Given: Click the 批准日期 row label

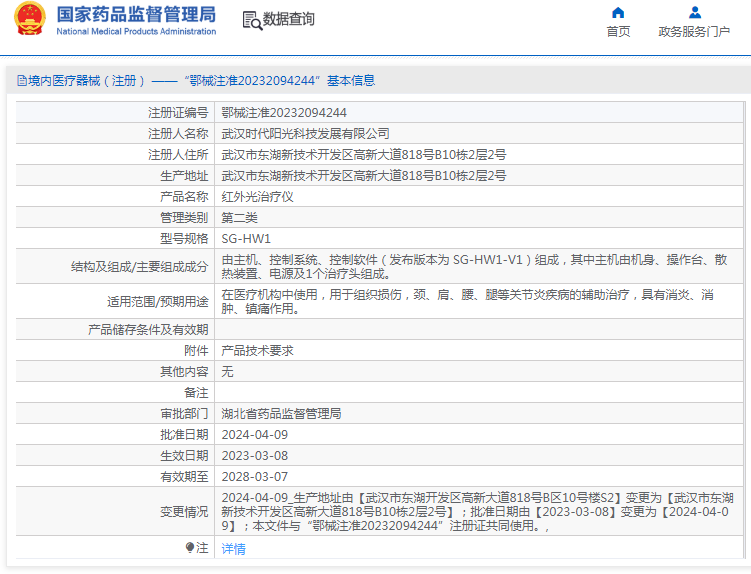Looking at the screenshot, I should tap(184, 435).
